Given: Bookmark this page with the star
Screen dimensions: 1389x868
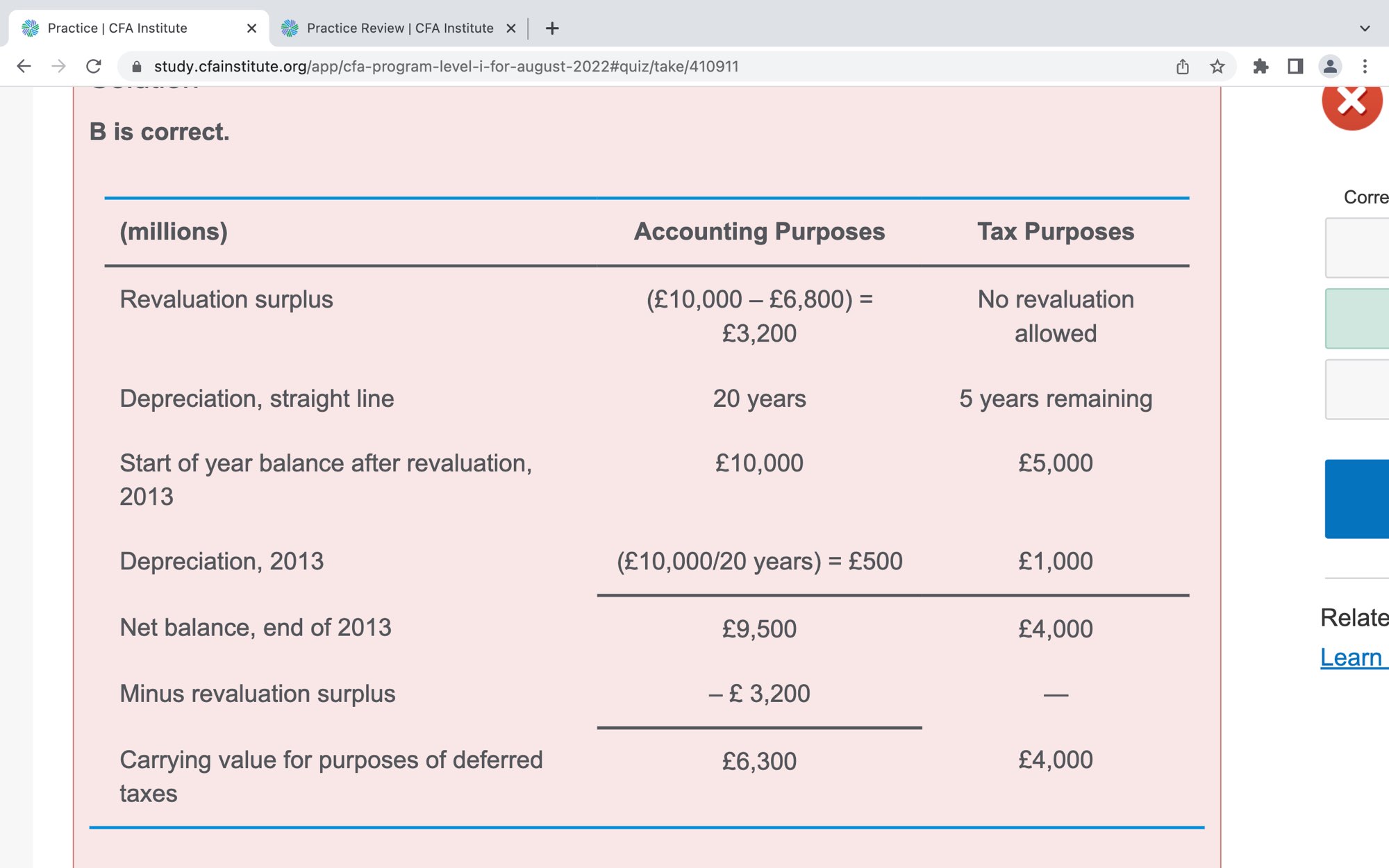Looking at the screenshot, I should [x=1217, y=67].
